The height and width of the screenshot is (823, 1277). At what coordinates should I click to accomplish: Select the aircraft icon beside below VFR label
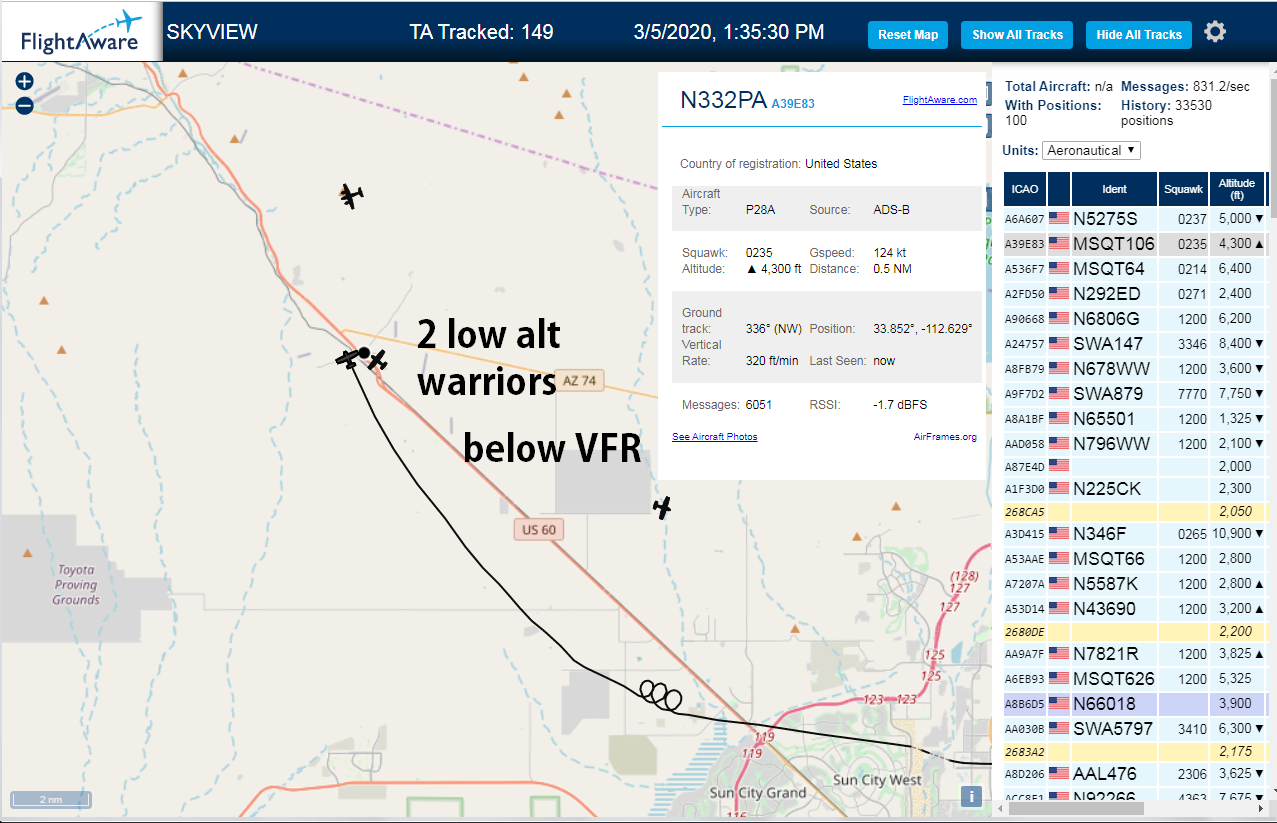[661, 508]
